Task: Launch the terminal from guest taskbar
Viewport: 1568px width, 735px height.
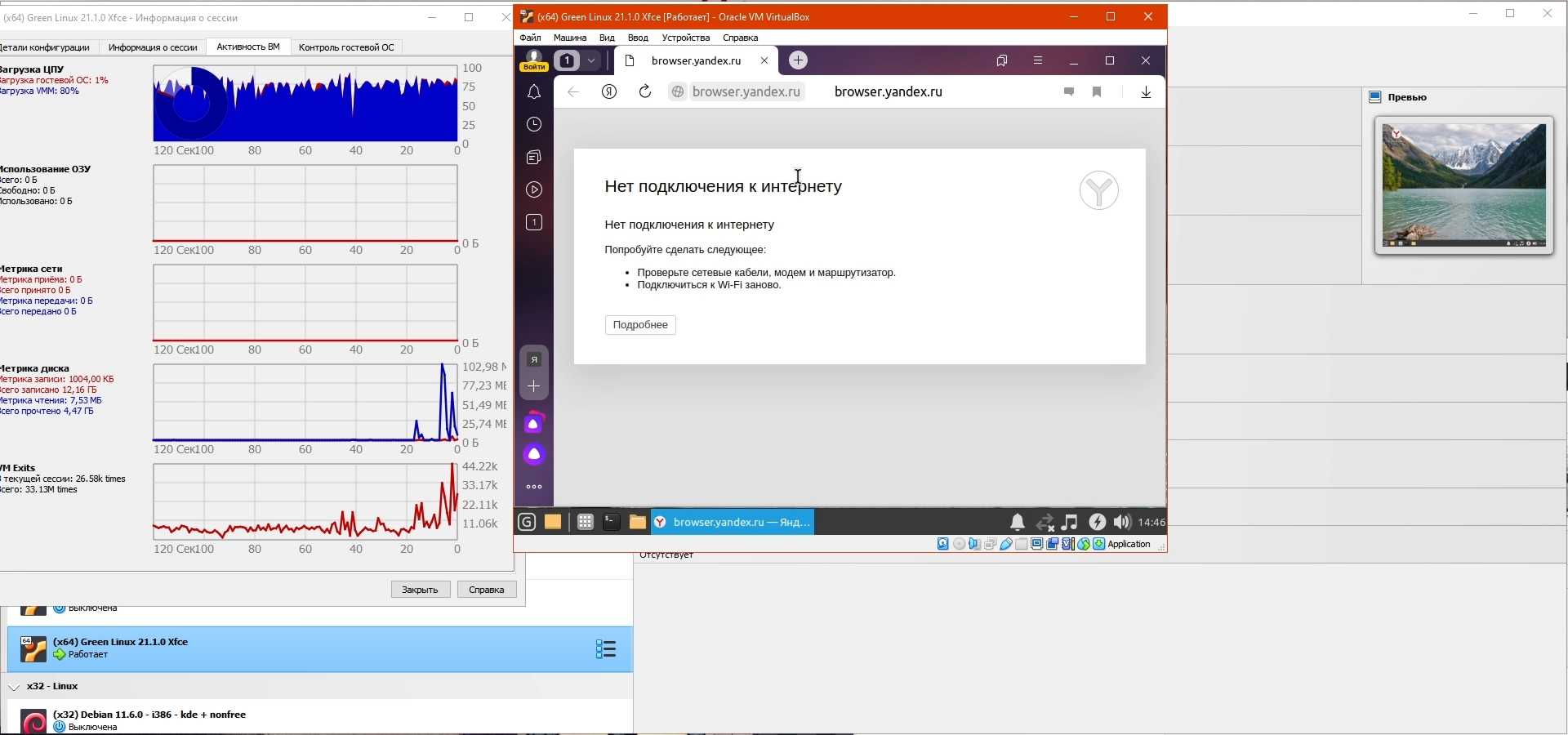Action: point(611,522)
